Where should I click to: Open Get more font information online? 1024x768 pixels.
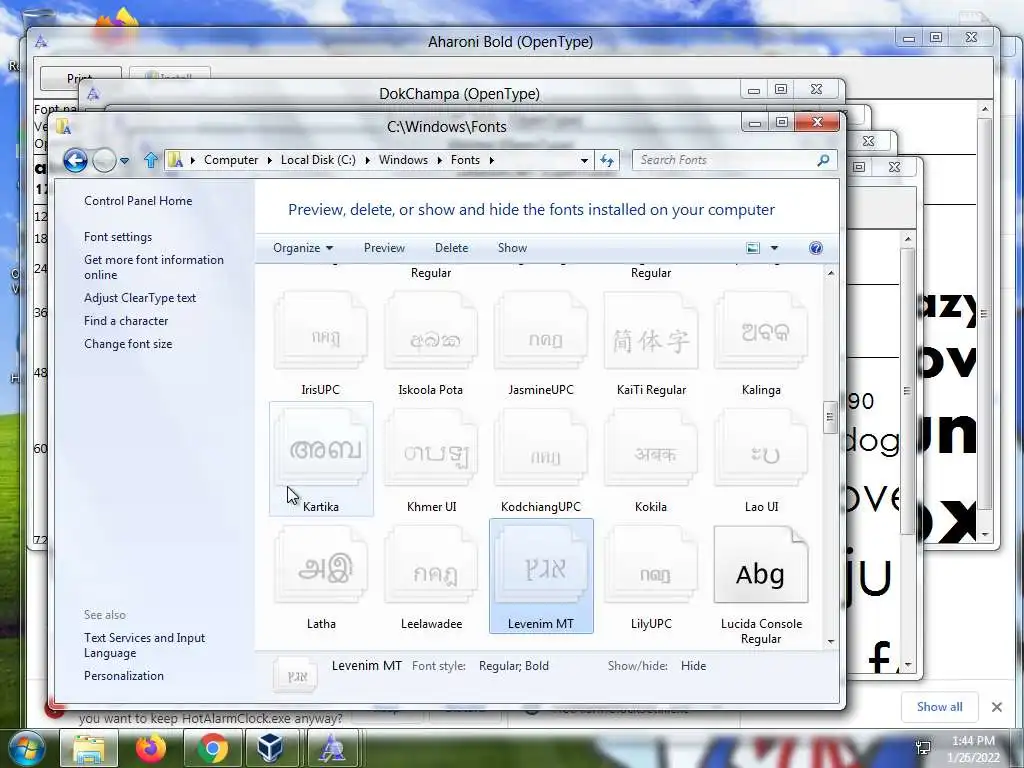(153, 267)
